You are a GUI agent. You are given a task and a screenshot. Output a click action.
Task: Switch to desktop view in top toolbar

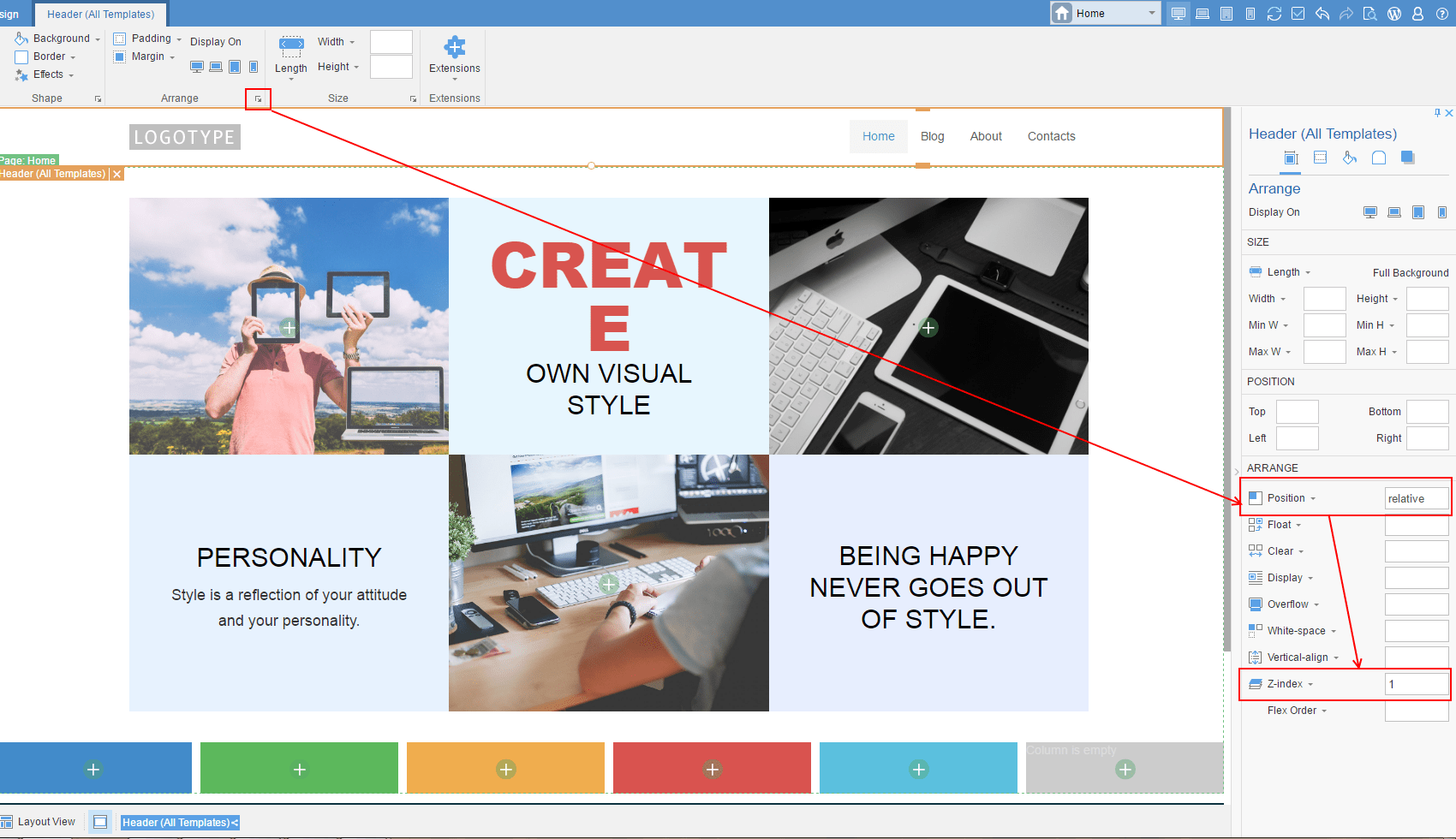point(1179,14)
